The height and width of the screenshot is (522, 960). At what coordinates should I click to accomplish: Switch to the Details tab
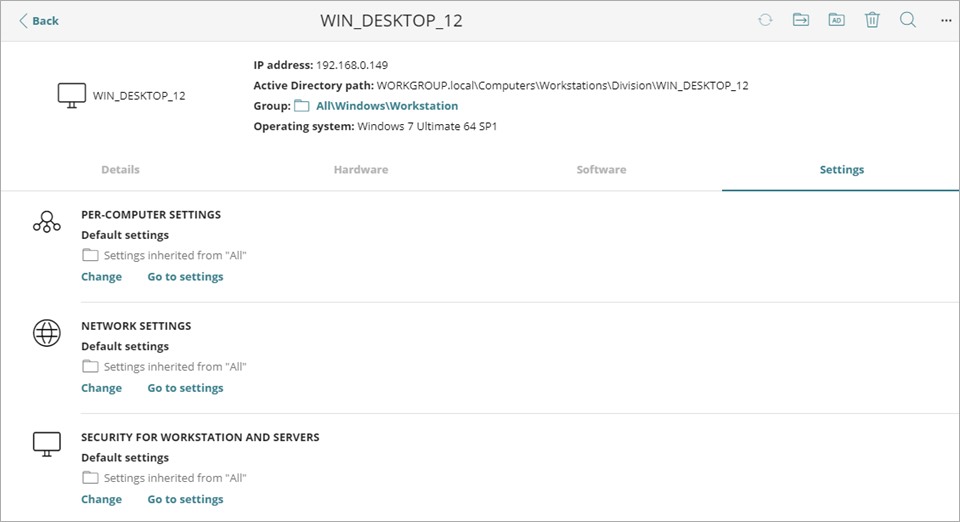click(x=120, y=170)
